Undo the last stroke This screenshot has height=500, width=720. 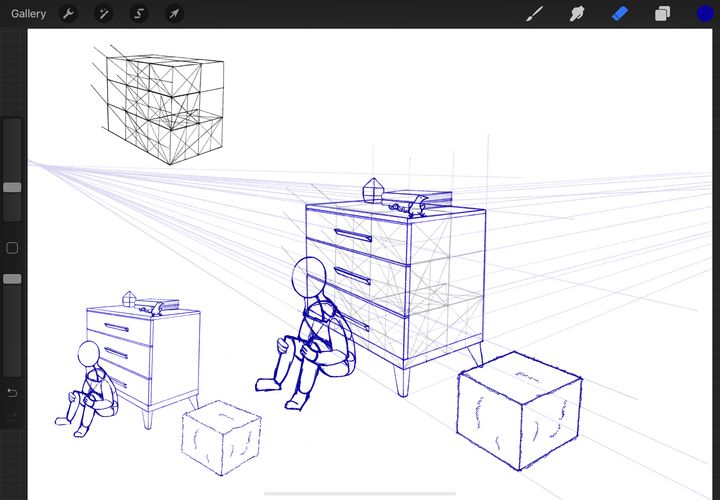click(12, 393)
